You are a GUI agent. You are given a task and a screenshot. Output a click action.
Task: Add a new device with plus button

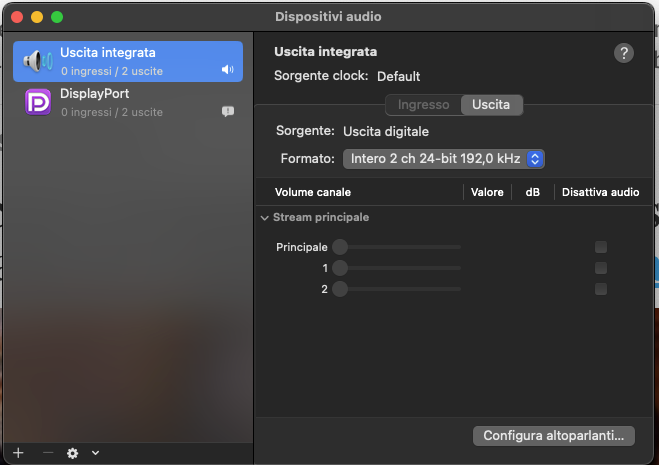[18, 453]
